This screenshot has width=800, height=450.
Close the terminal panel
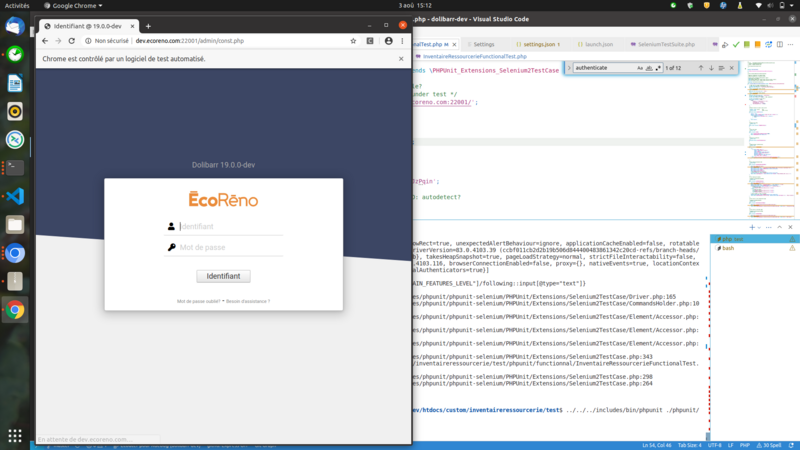click(x=790, y=227)
